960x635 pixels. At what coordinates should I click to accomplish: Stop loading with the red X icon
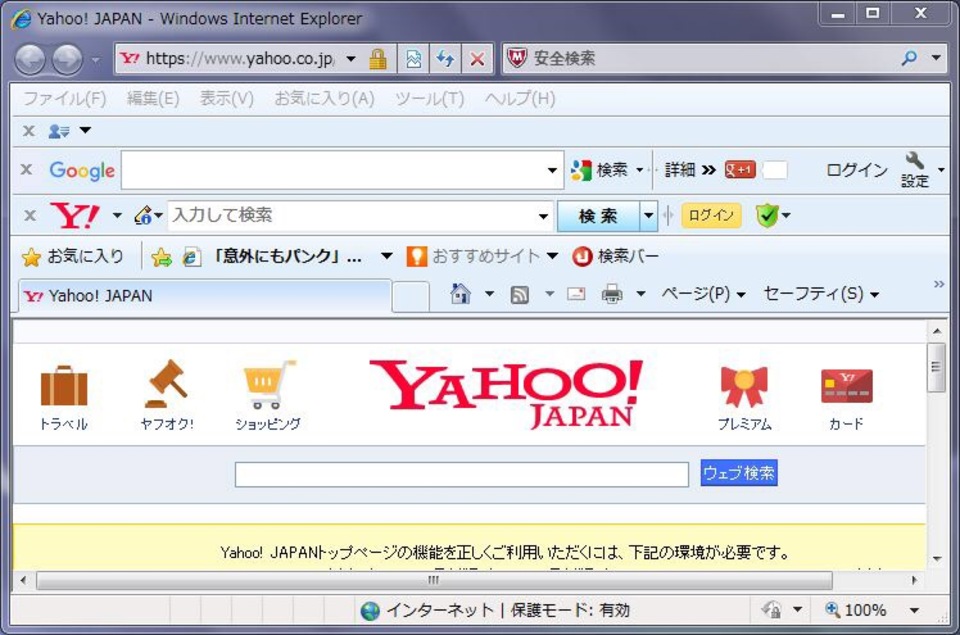tap(478, 59)
